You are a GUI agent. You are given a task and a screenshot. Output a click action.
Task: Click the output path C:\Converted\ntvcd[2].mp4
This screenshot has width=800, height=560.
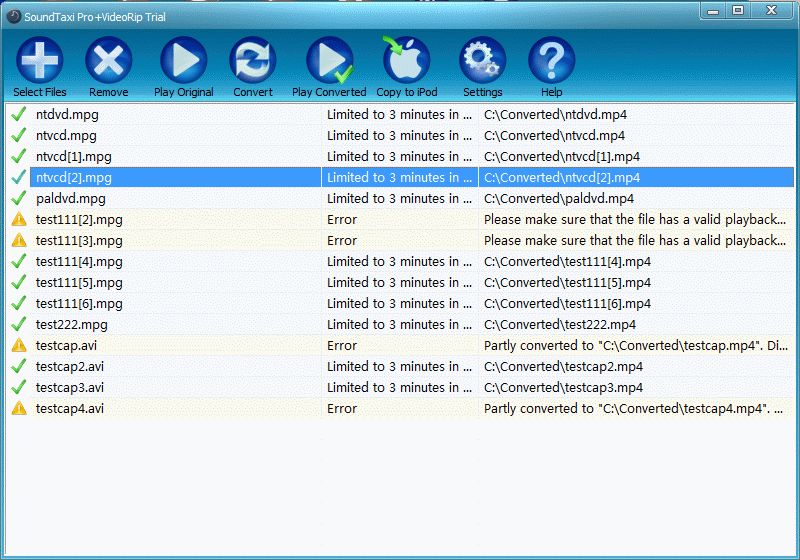[562, 177]
